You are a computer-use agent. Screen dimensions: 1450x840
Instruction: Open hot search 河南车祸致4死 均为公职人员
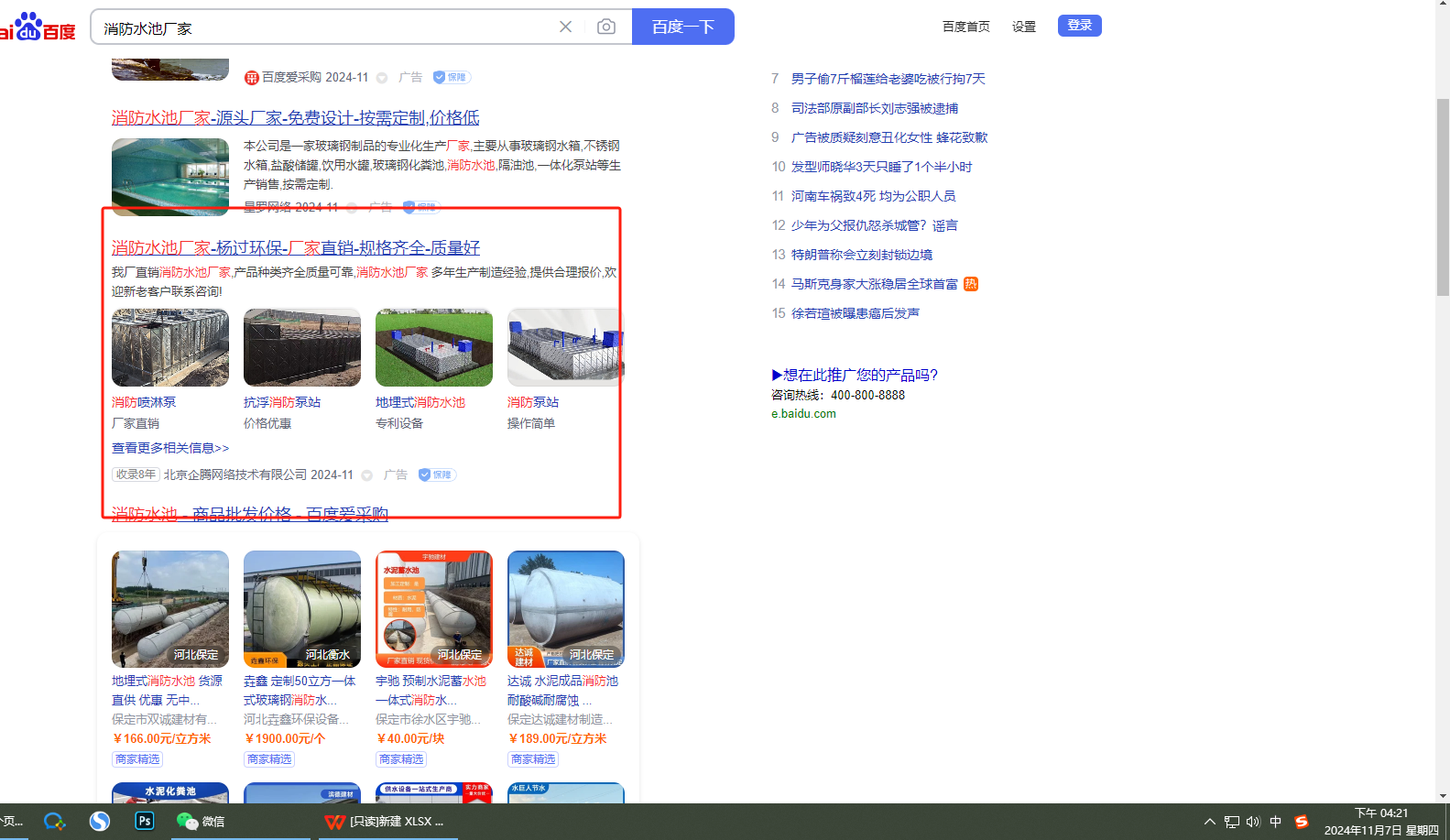[x=874, y=196]
